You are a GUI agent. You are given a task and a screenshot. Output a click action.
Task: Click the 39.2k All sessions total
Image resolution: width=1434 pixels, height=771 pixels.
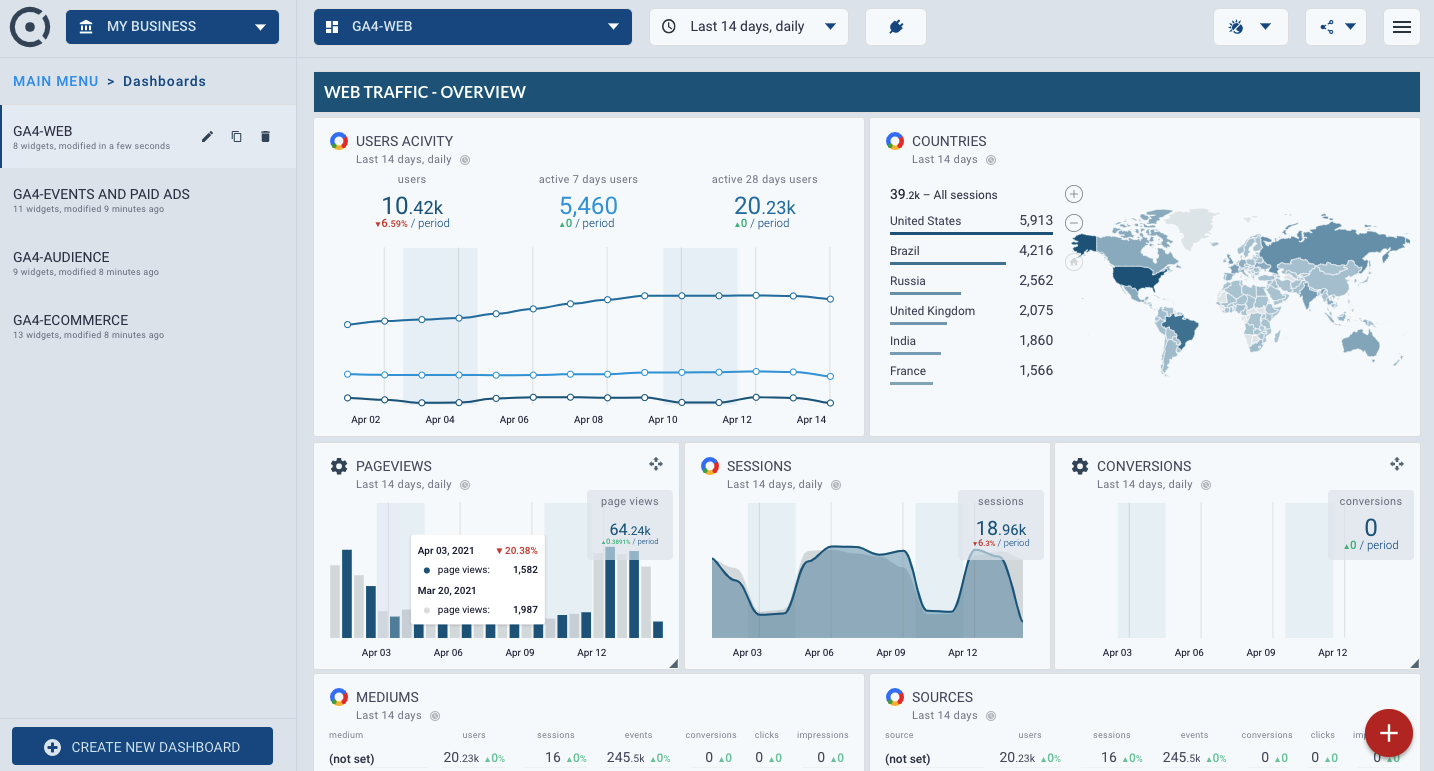944,195
